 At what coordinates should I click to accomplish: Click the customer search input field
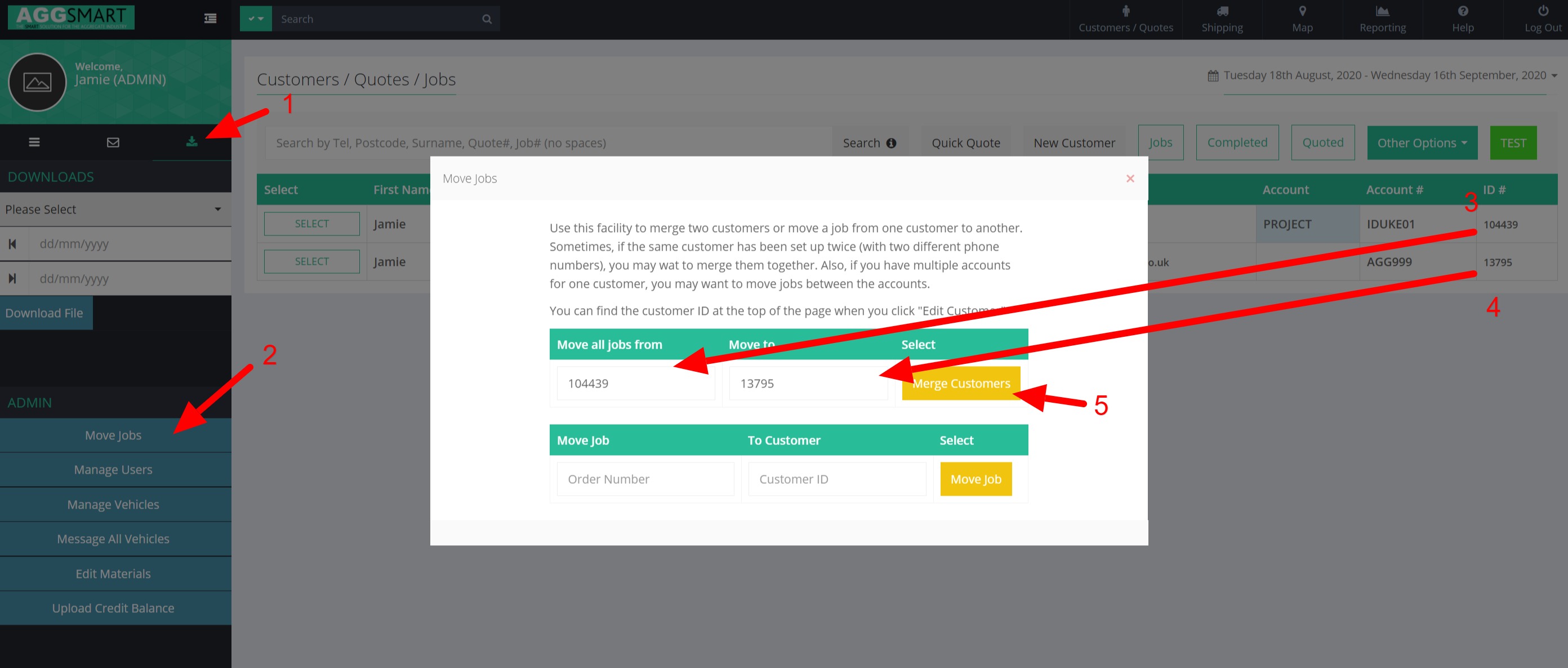coord(548,143)
